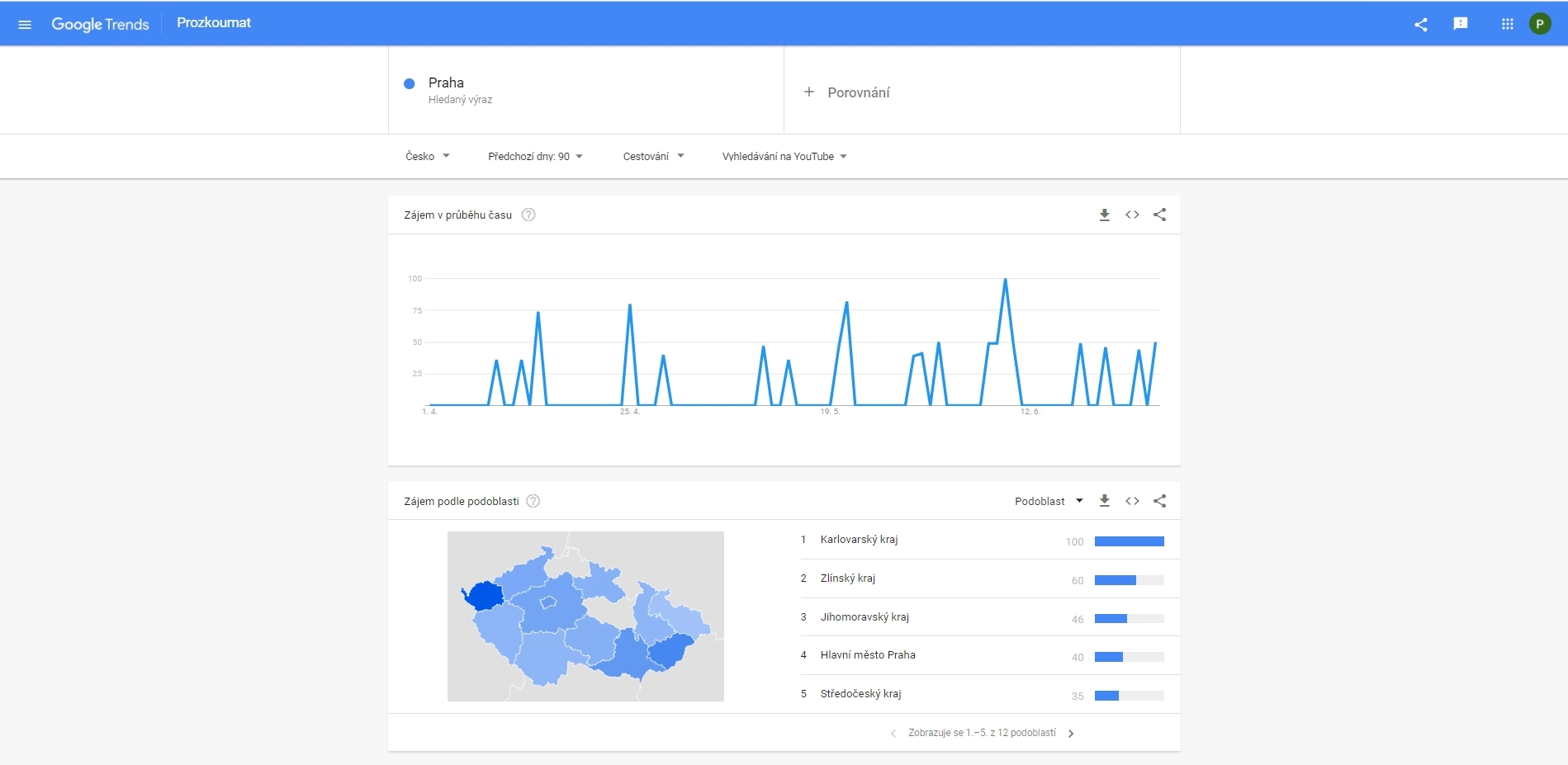Download the interest over time data

click(1104, 215)
